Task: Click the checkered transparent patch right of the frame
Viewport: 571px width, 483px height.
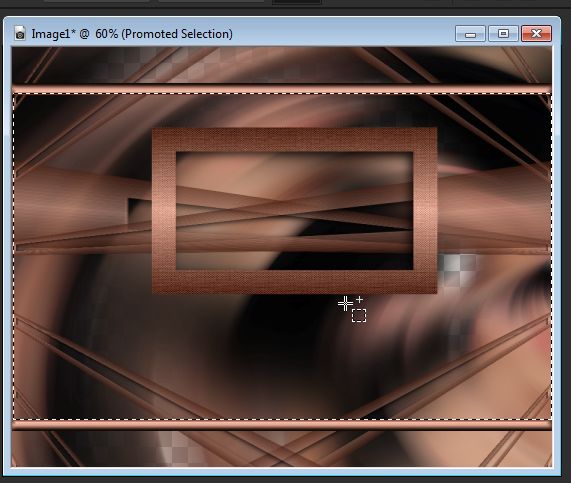Action: (x=457, y=270)
